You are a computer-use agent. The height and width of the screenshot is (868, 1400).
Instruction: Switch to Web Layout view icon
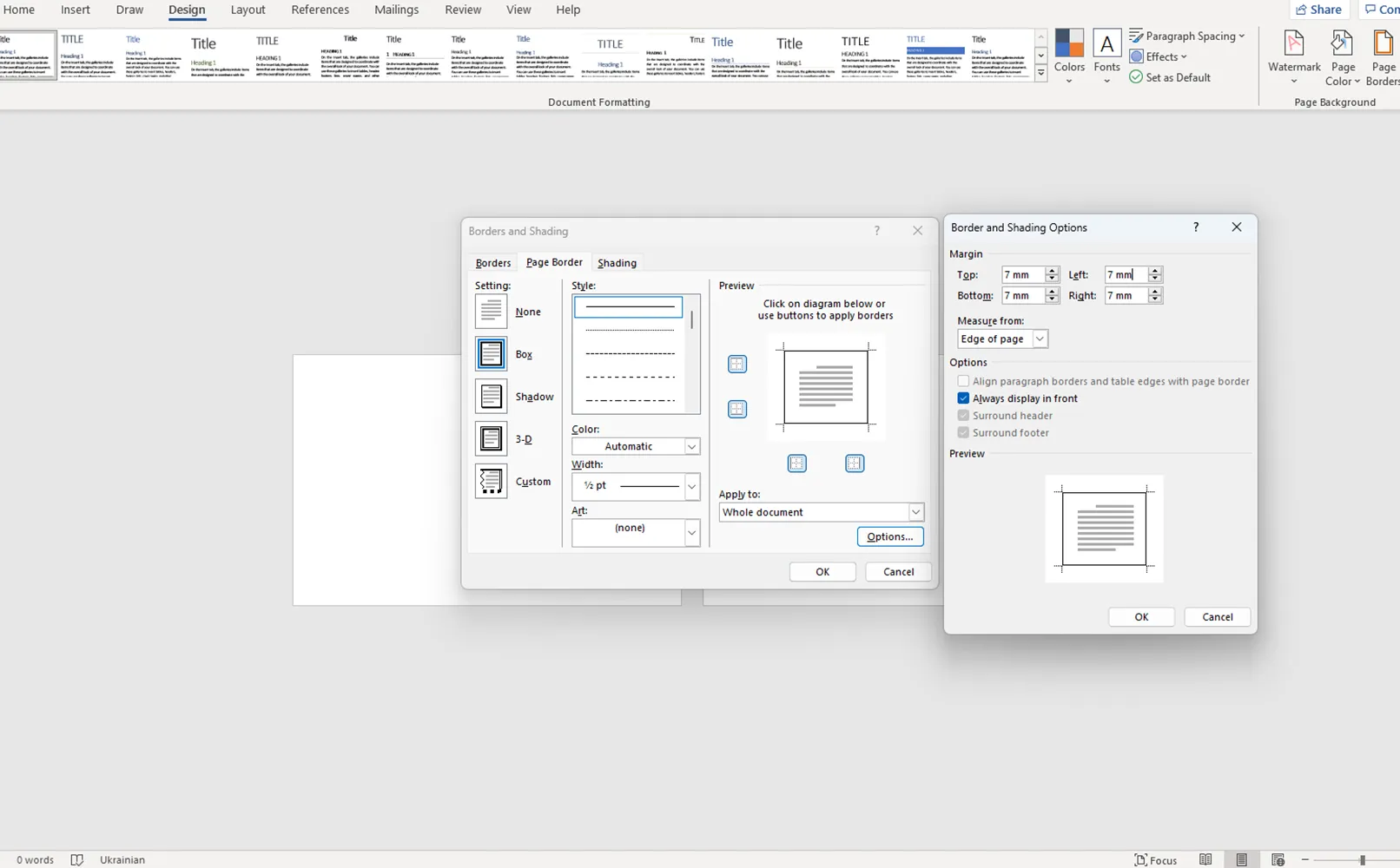[x=1278, y=859]
